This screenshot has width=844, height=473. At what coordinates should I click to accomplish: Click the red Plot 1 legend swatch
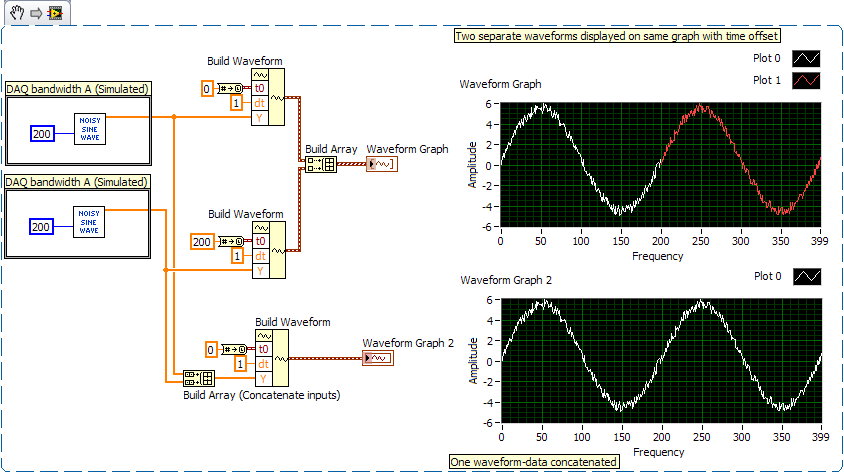tap(806, 81)
